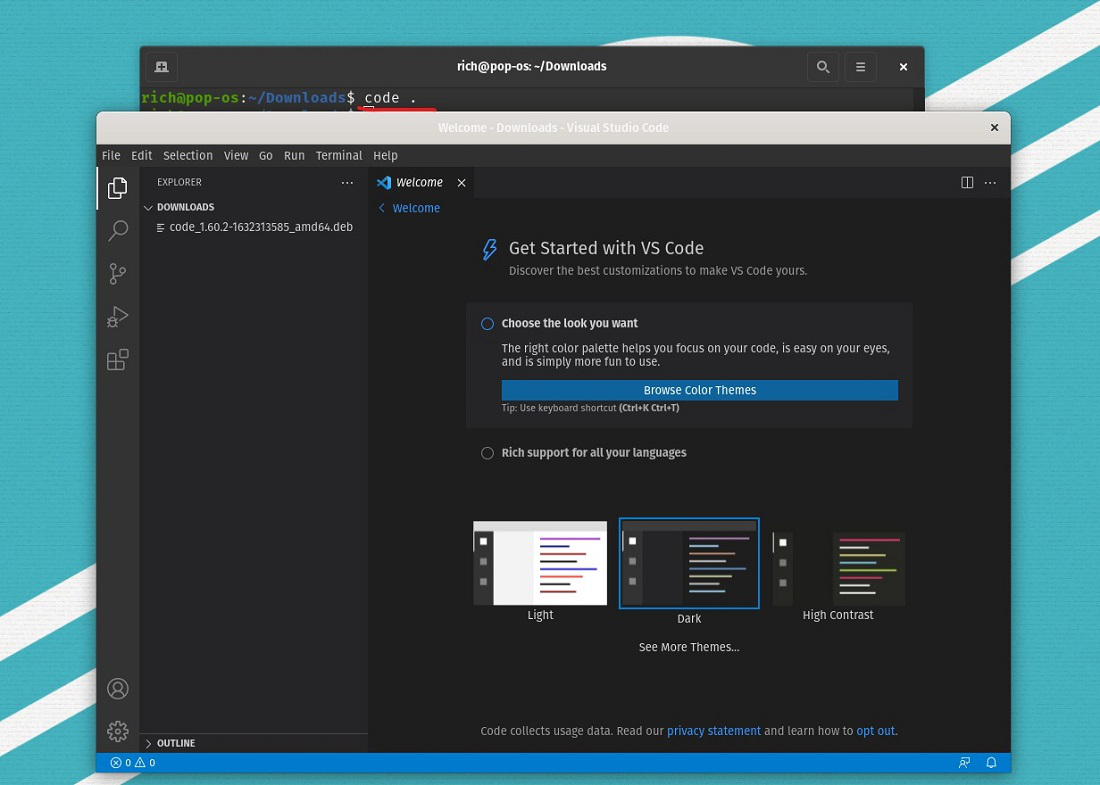The height and width of the screenshot is (785, 1100).
Task: Click 'Get Started with VS Code' heading
Action: click(x=606, y=248)
